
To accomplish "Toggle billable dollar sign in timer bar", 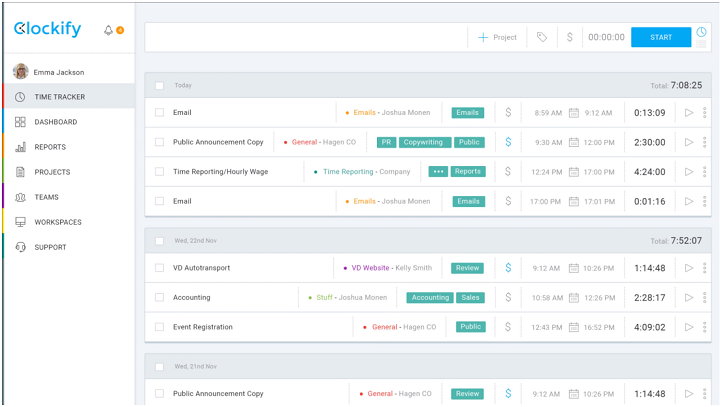I will click(x=569, y=37).
